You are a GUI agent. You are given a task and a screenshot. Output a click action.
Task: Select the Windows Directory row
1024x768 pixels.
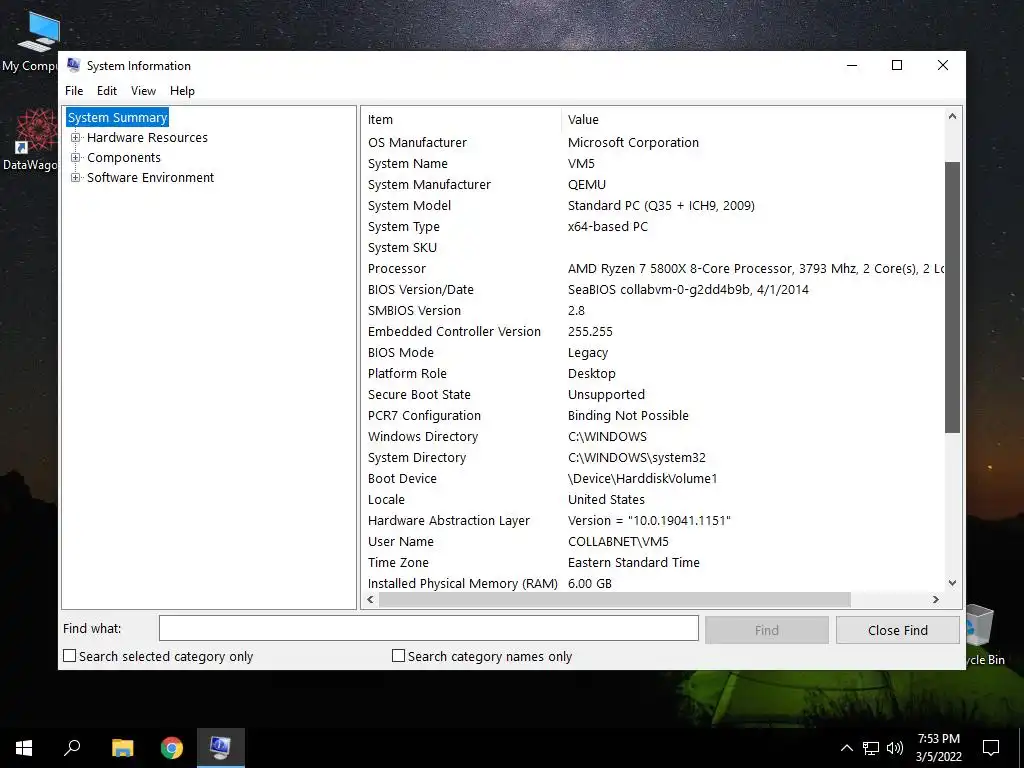click(x=654, y=436)
